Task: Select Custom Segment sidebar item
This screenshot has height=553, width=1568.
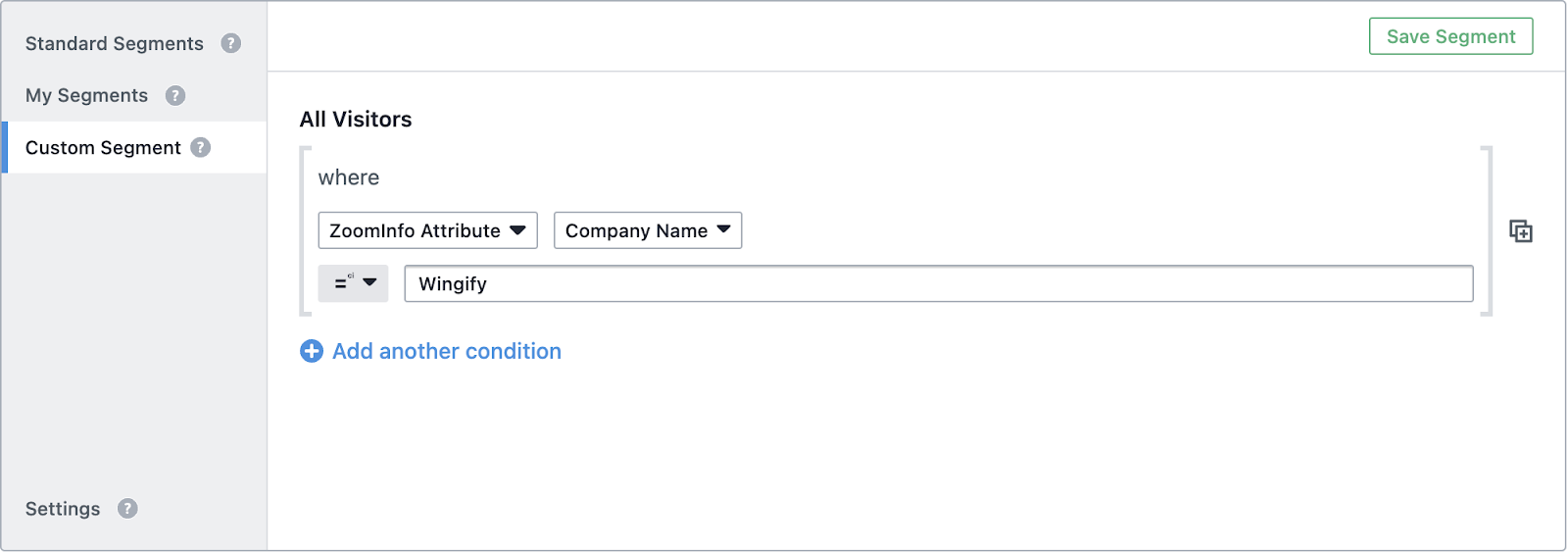Action: click(x=103, y=147)
